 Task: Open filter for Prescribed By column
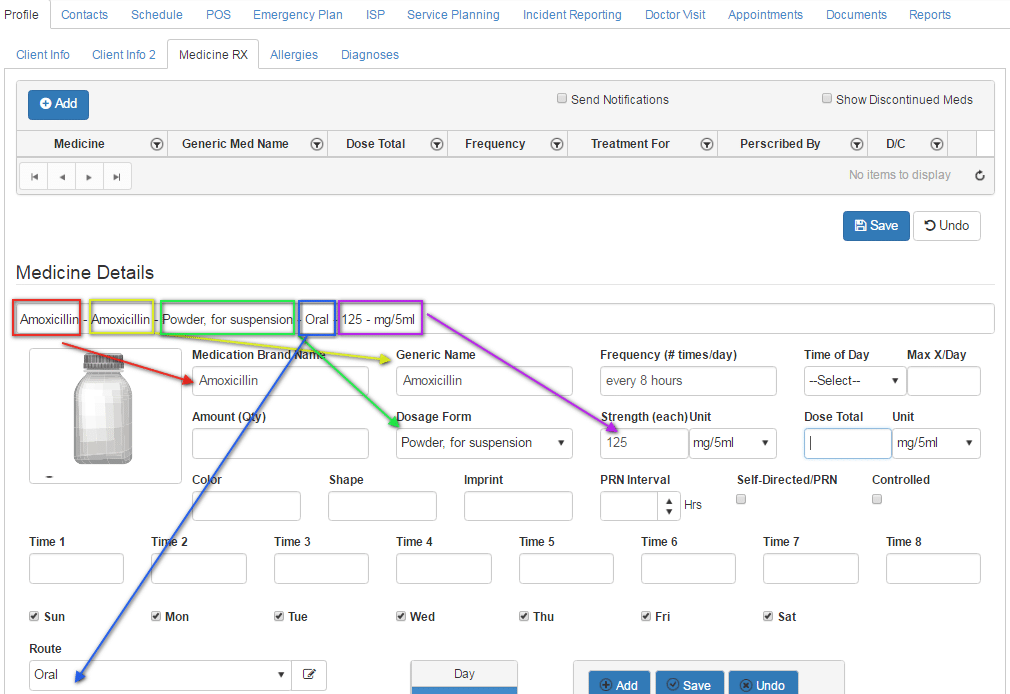pyautogui.click(x=857, y=144)
